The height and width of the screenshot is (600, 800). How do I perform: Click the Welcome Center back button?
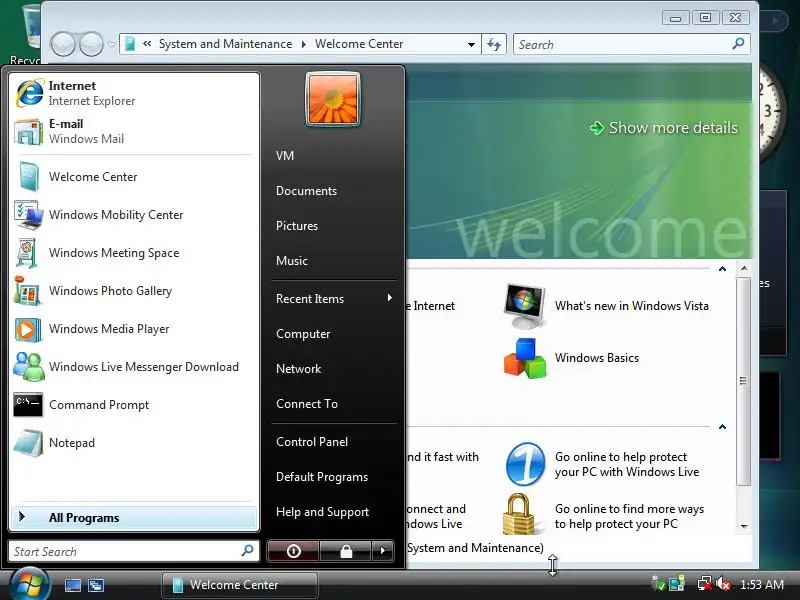click(x=63, y=44)
